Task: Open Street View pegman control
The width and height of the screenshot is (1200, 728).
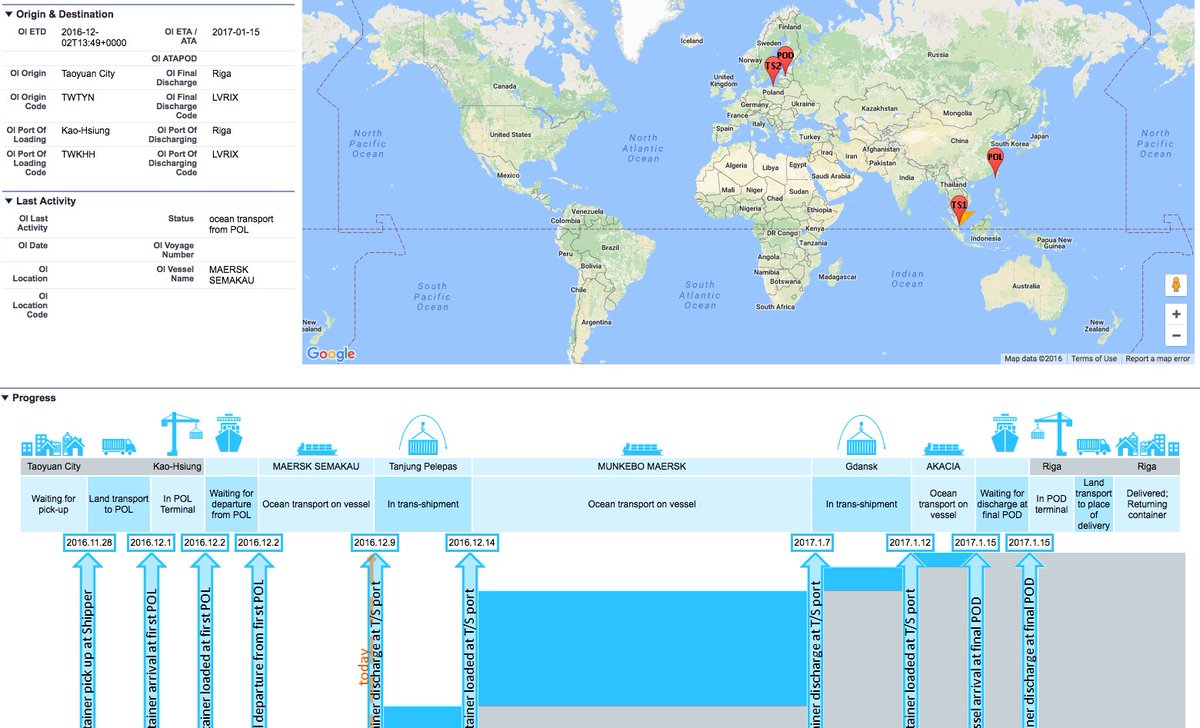Action: tap(1177, 284)
